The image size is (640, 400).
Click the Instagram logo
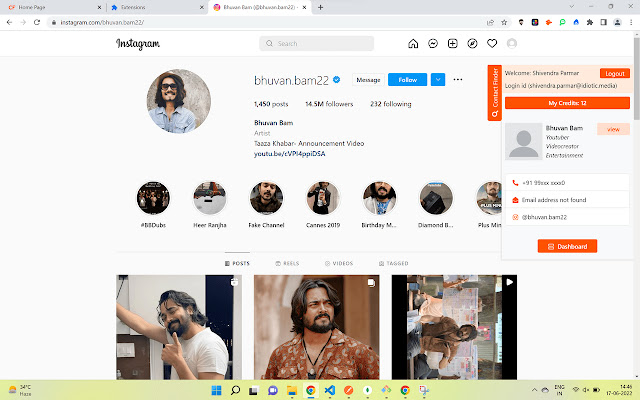(138, 44)
